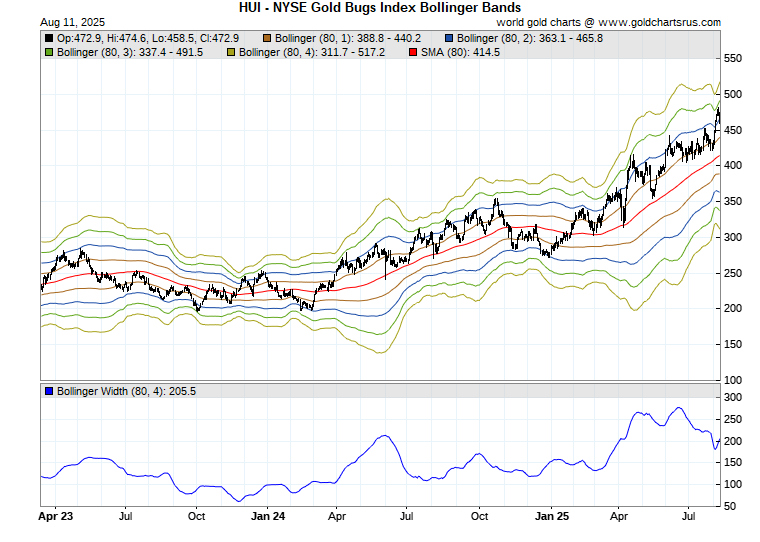Image resolution: width=760 pixels, height=542 pixels.
Task: Click the 50 value on the width axis
Action: pyautogui.click(x=732, y=506)
